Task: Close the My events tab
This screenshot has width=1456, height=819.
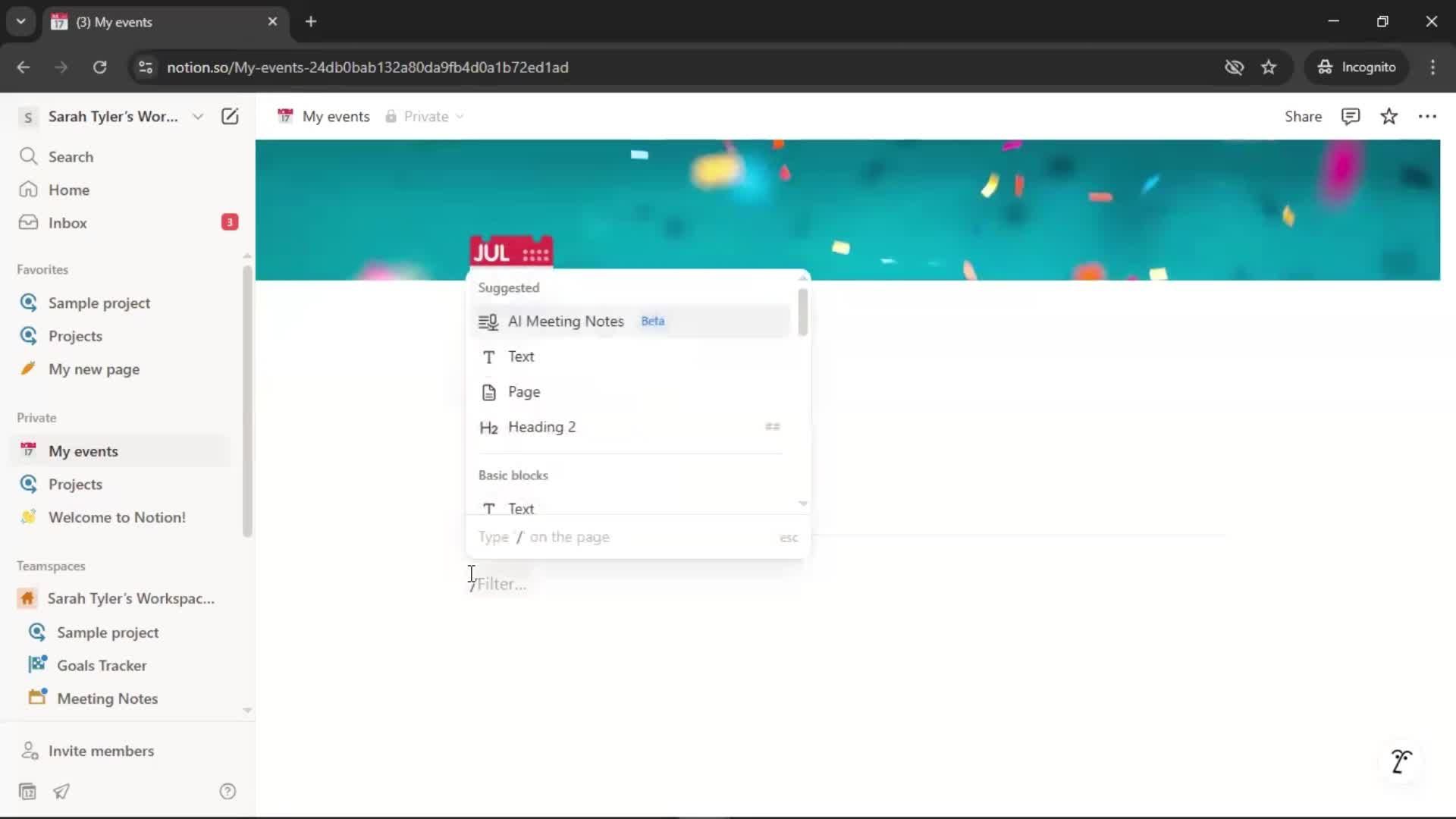Action: [272, 22]
